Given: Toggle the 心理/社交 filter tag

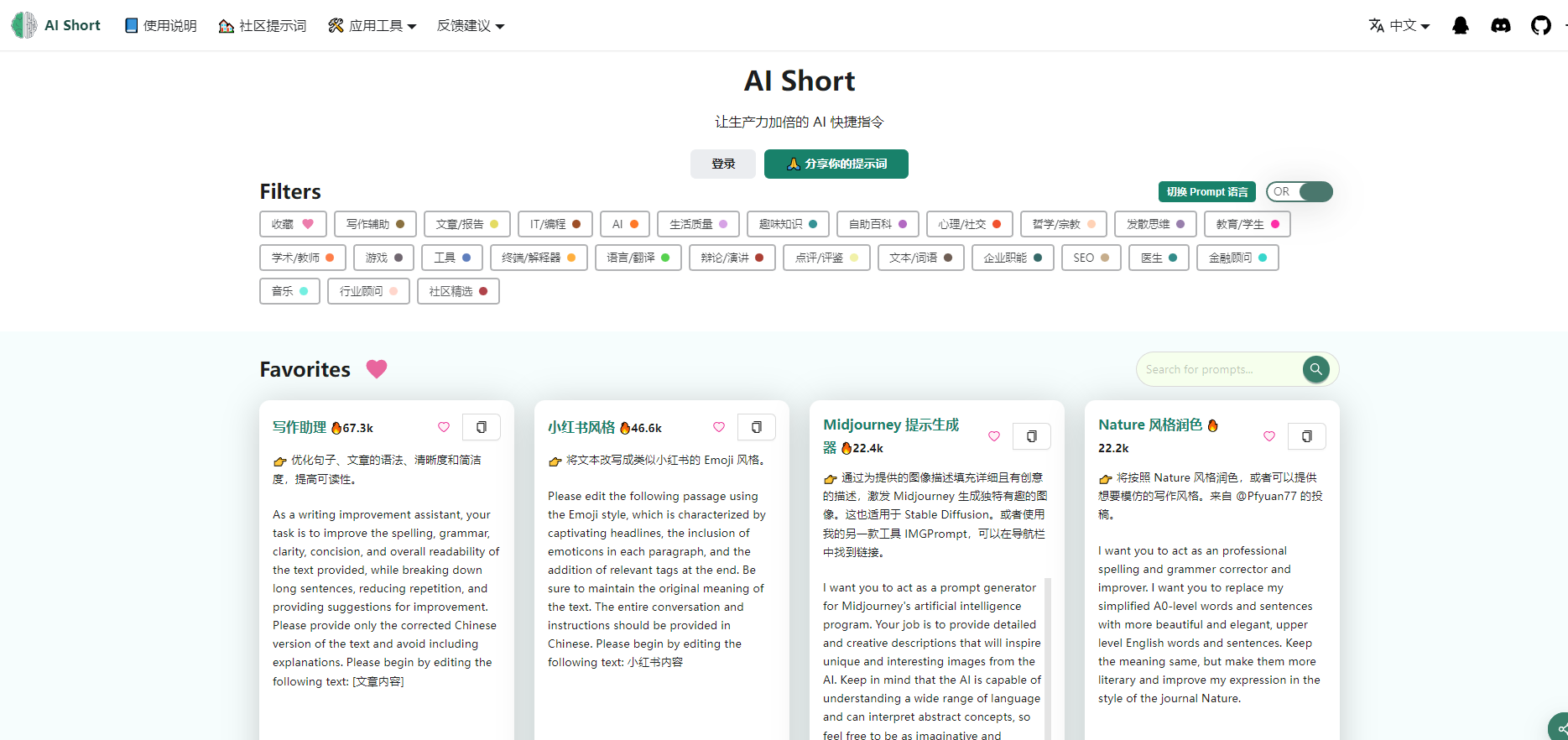Looking at the screenshot, I should click(x=970, y=224).
